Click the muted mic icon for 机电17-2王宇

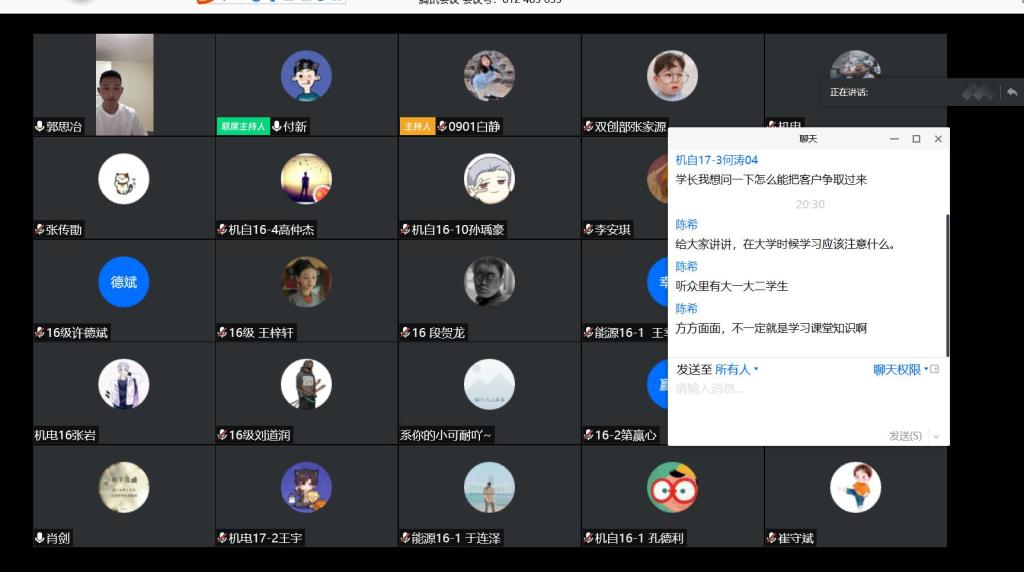(222, 538)
